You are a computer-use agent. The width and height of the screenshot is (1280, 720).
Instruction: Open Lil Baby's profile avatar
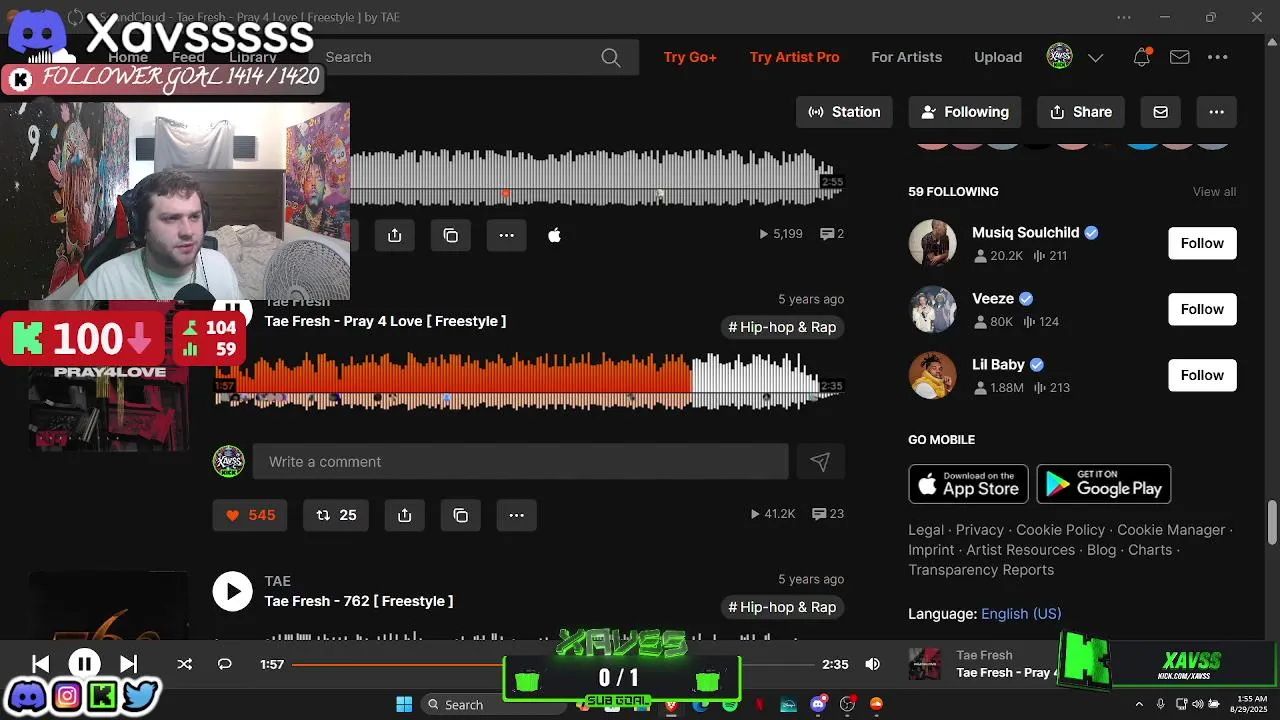932,375
